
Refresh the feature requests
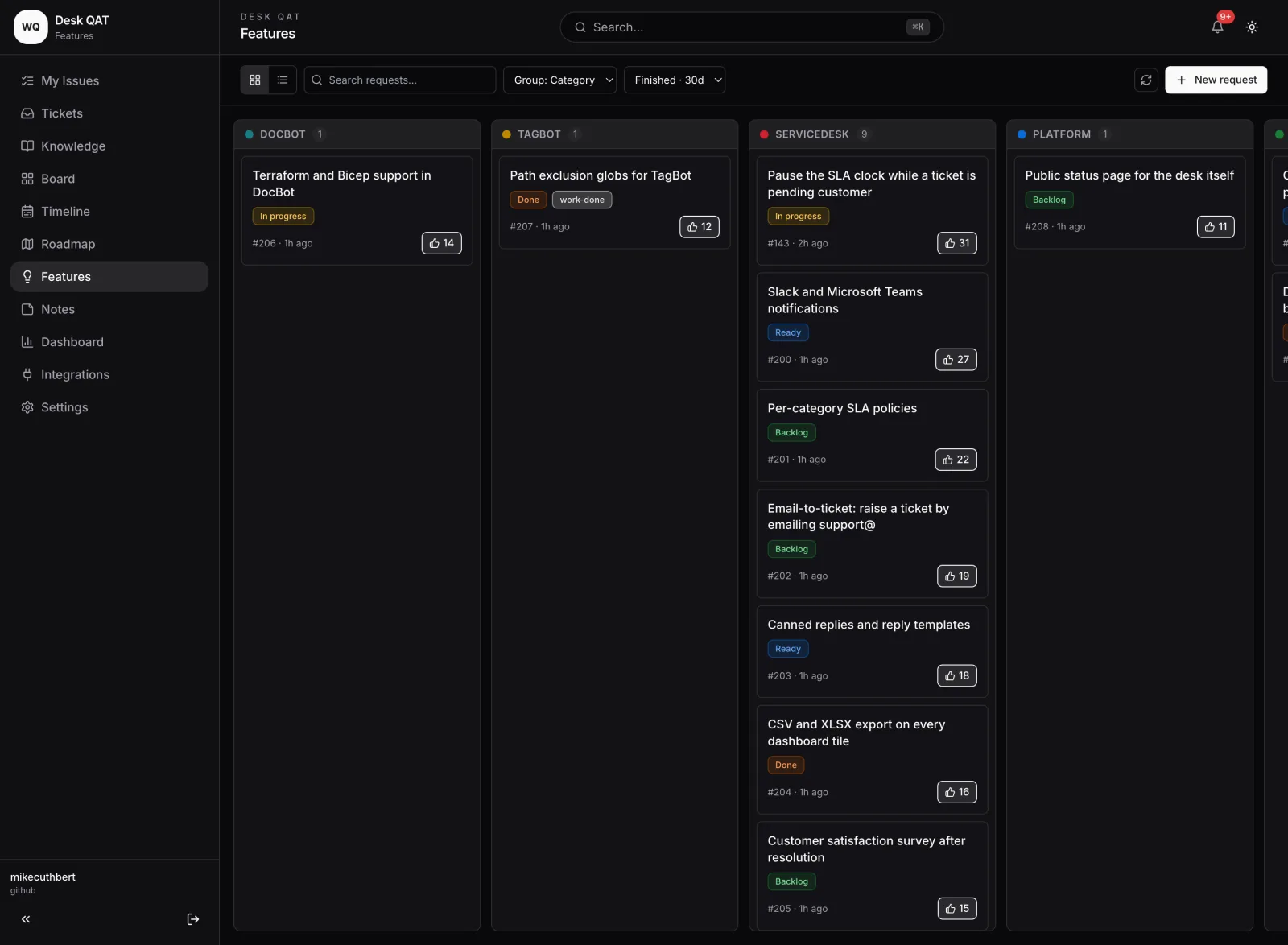click(1146, 80)
